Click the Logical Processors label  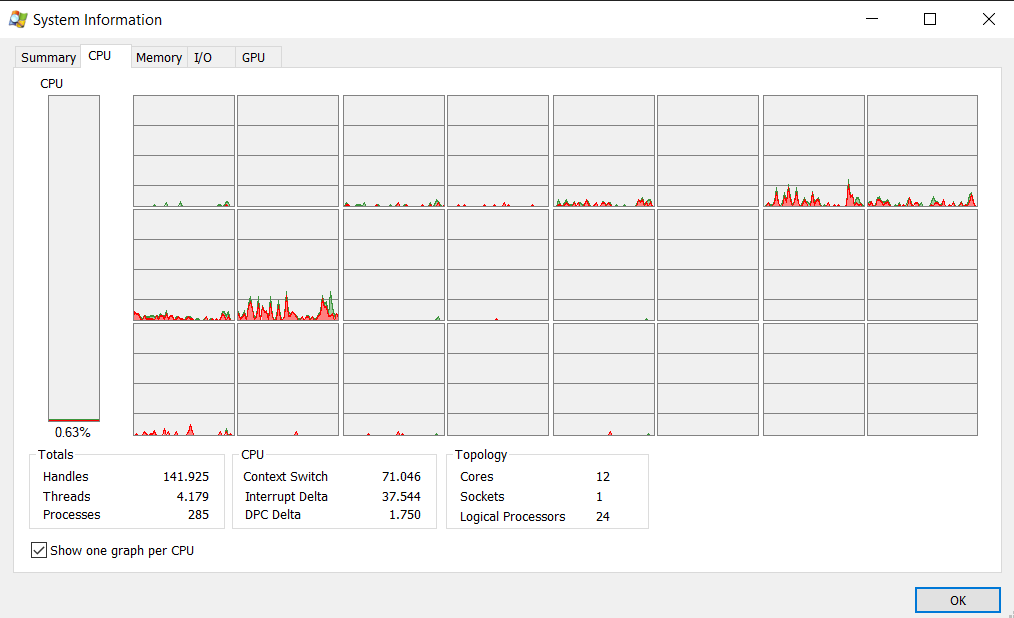[512, 517]
